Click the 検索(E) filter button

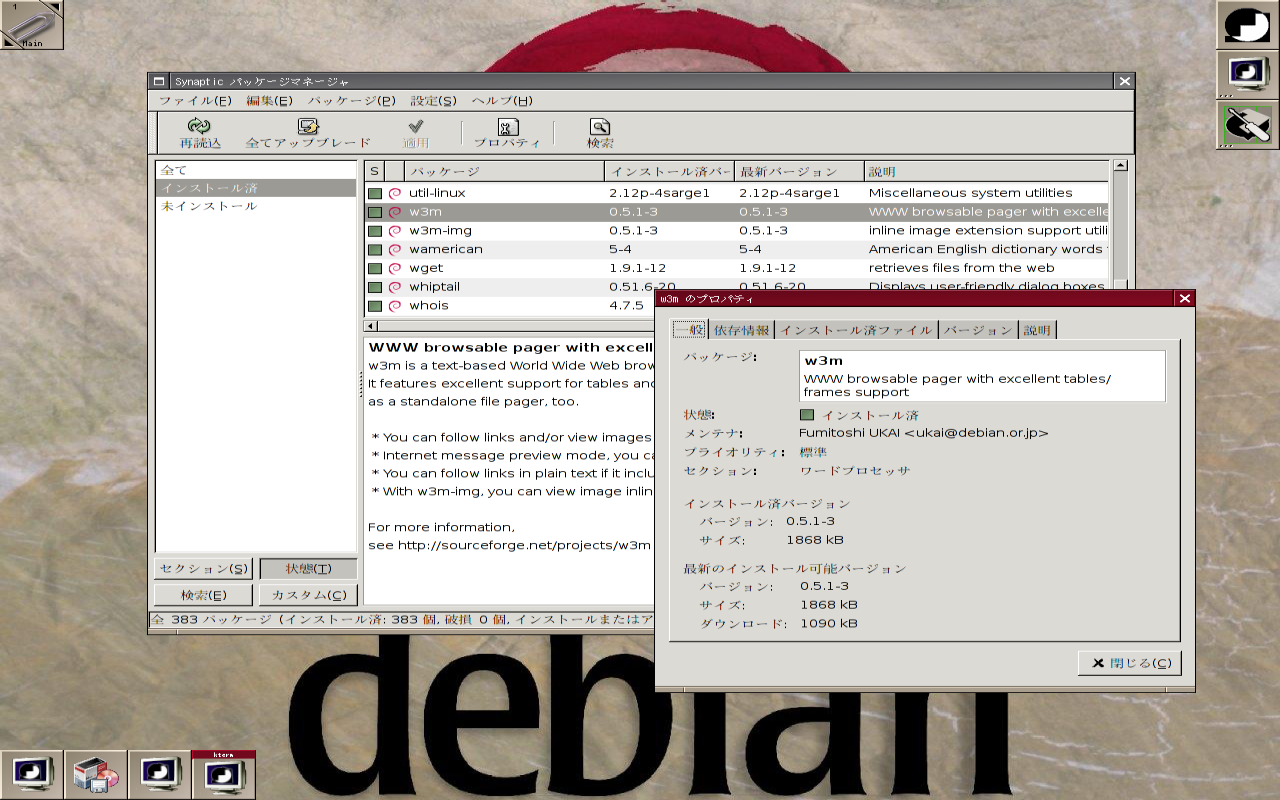pos(204,595)
